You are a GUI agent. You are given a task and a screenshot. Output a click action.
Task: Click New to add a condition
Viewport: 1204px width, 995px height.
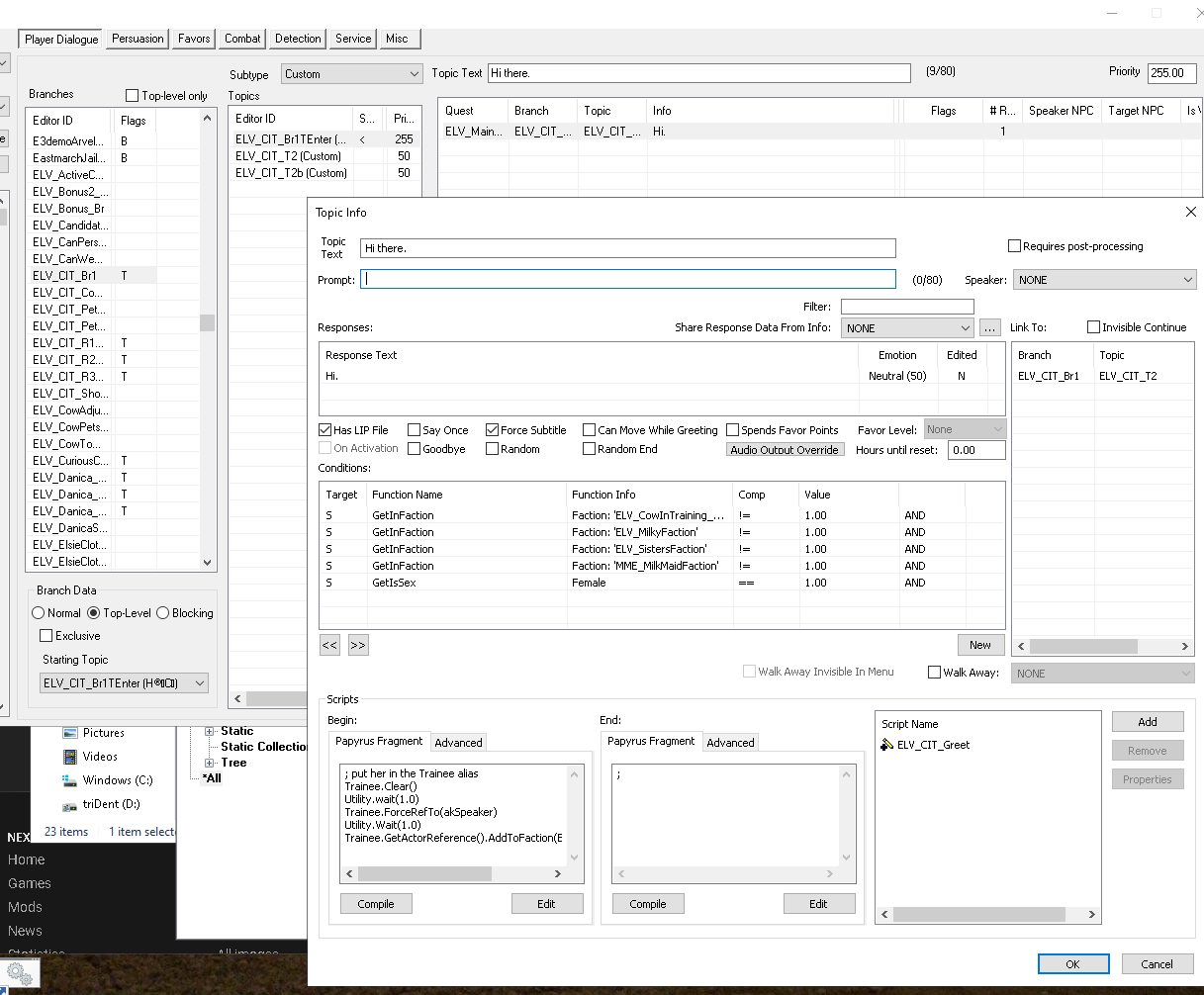tap(980, 645)
